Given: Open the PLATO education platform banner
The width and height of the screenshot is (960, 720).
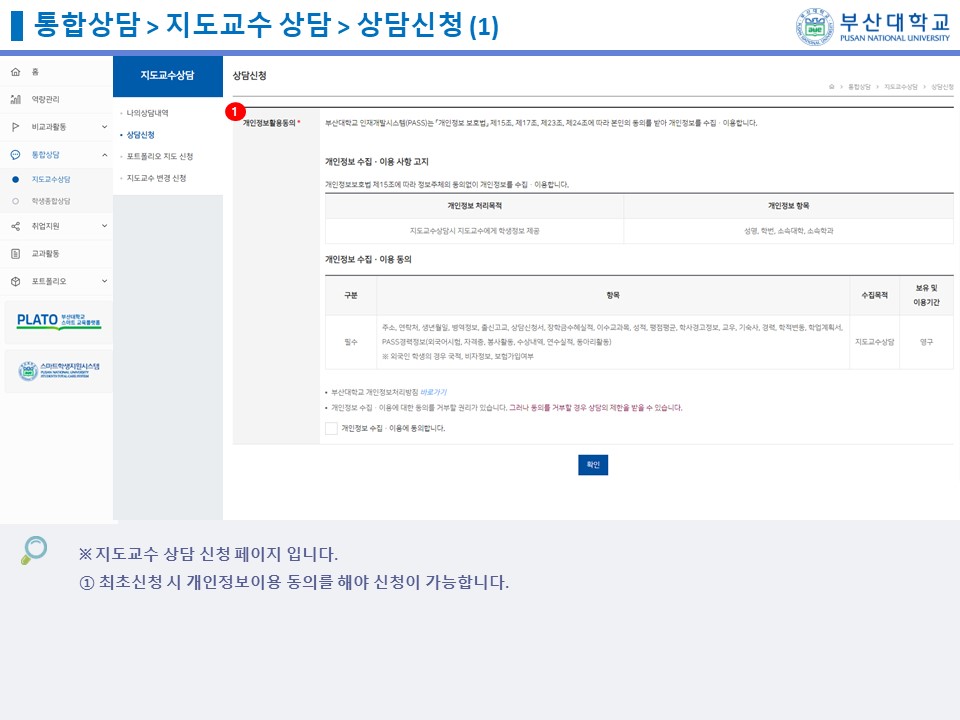Looking at the screenshot, I should pos(58,322).
